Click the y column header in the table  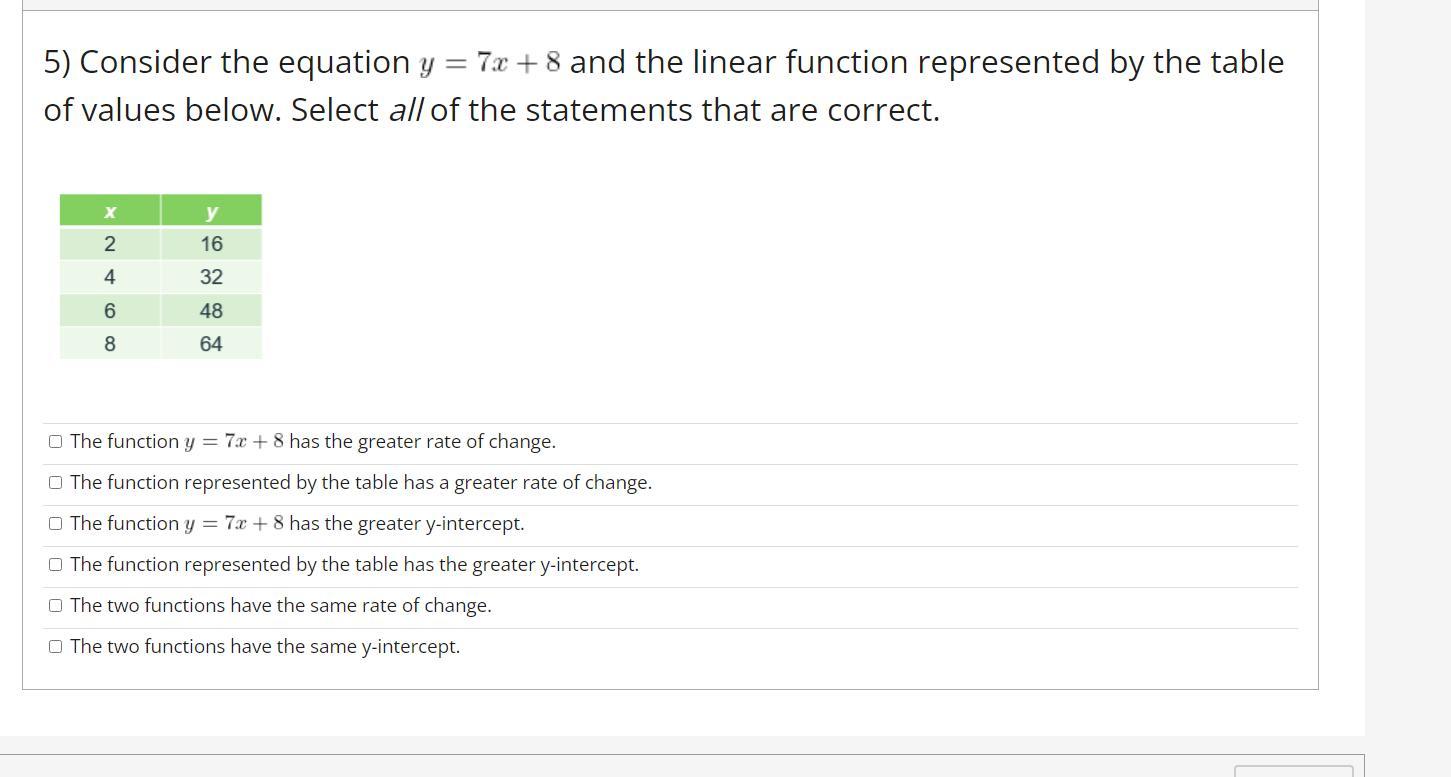pyautogui.click(x=211, y=211)
